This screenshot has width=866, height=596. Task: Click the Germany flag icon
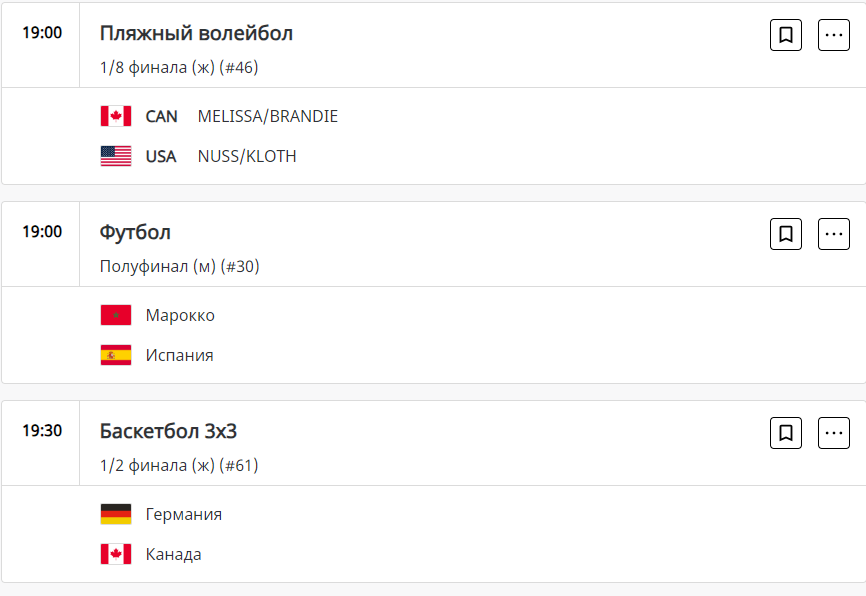coord(116,514)
